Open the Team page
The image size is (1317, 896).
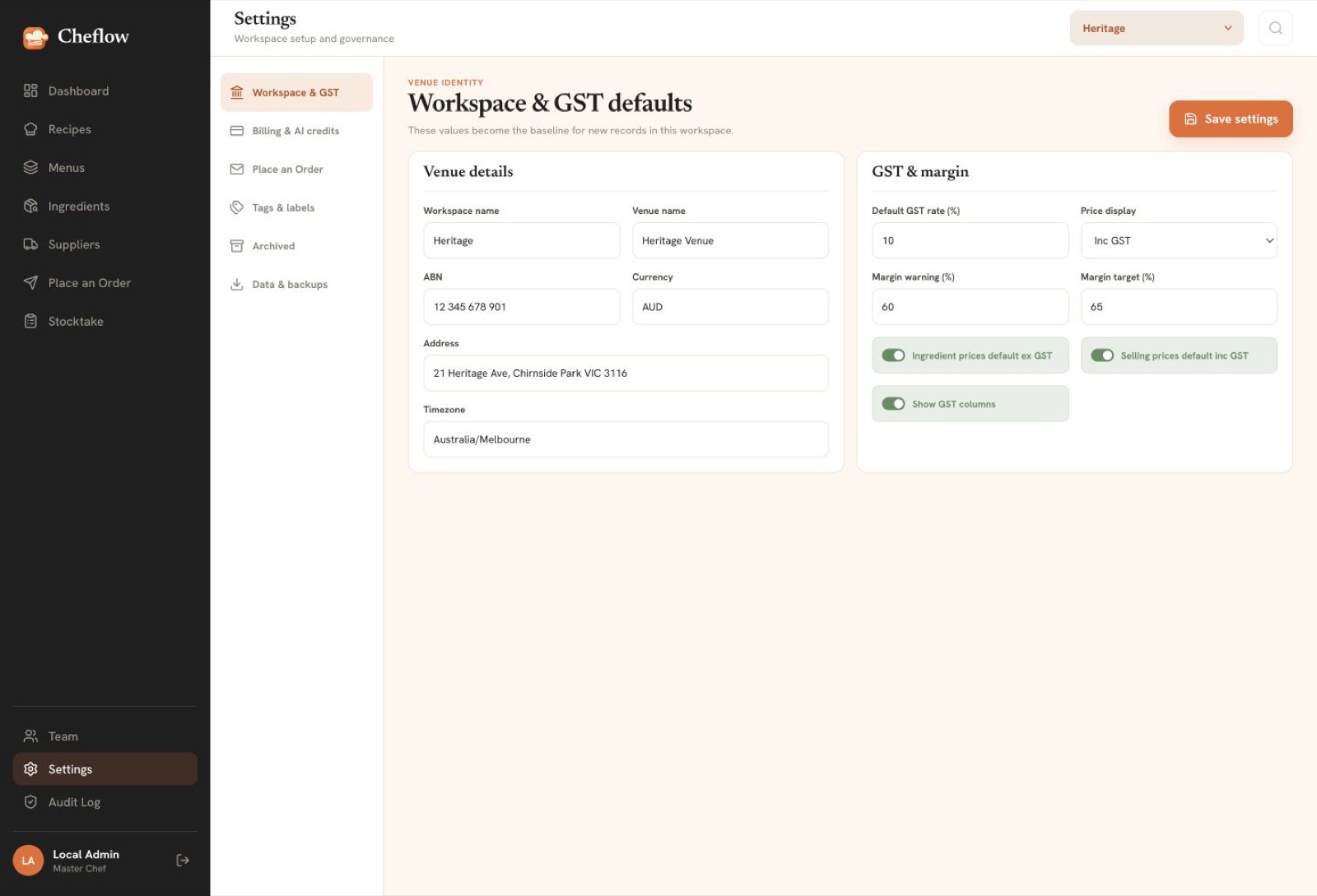point(105,736)
